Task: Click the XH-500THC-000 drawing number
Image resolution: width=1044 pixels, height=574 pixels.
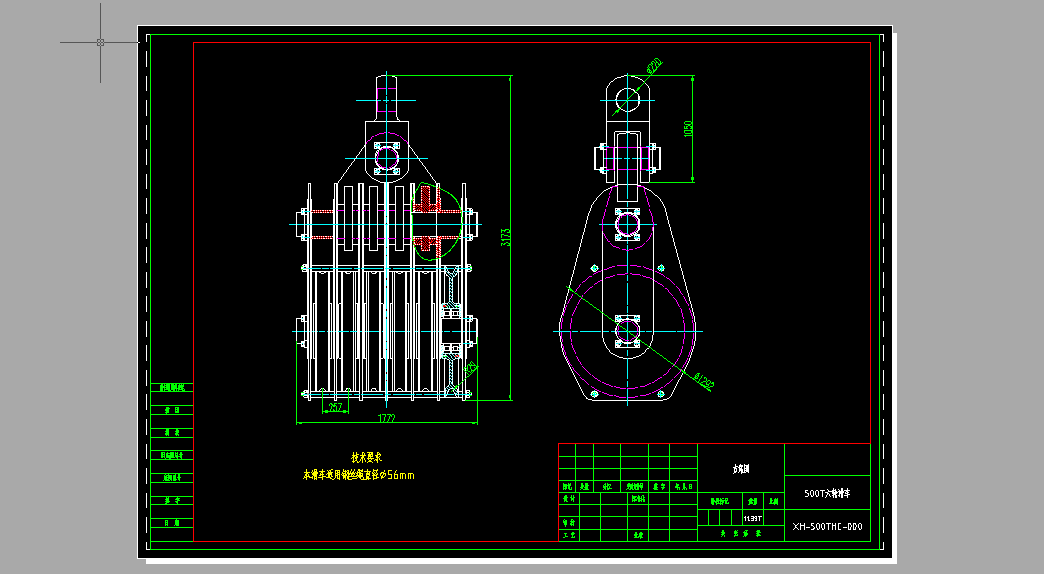Action: tap(827, 526)
